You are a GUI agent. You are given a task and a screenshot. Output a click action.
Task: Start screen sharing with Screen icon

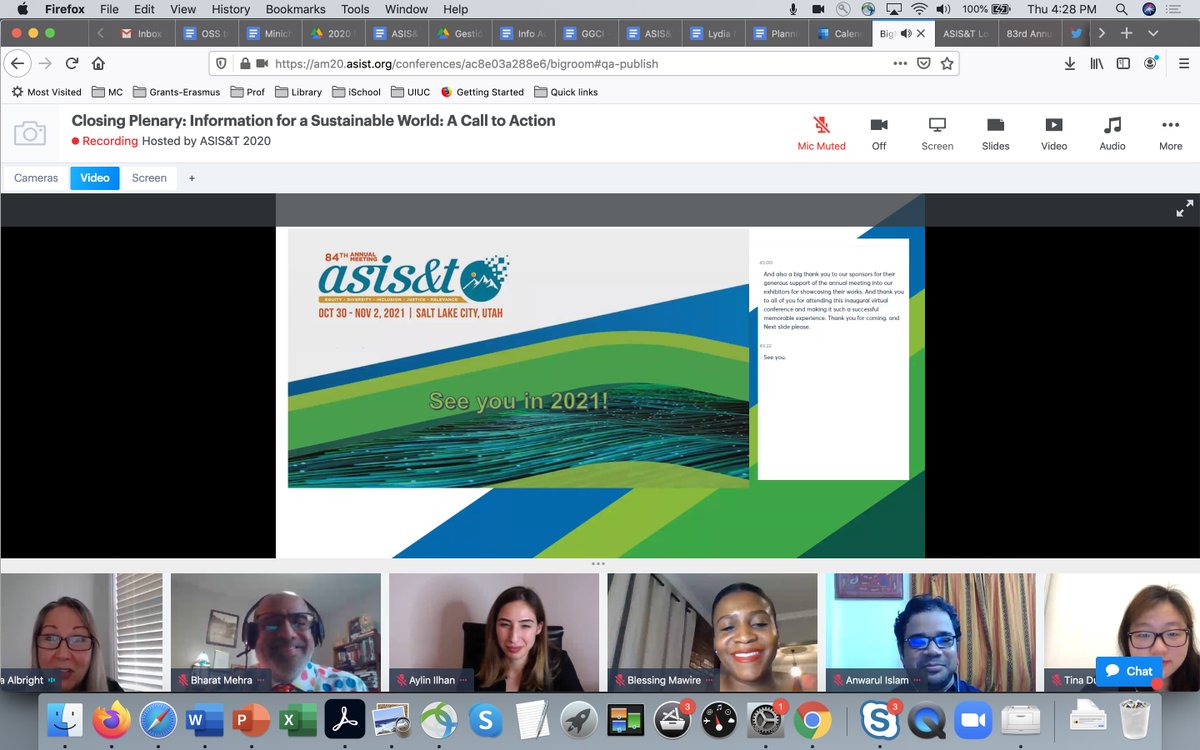(x=937, y=133)
